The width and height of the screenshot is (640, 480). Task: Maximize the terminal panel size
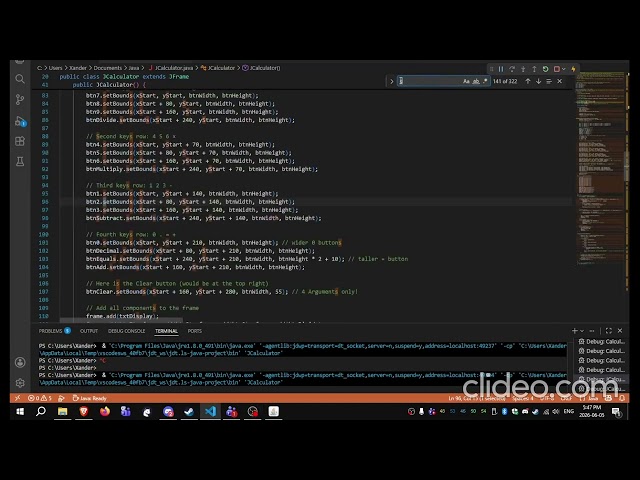pos(609,331)
